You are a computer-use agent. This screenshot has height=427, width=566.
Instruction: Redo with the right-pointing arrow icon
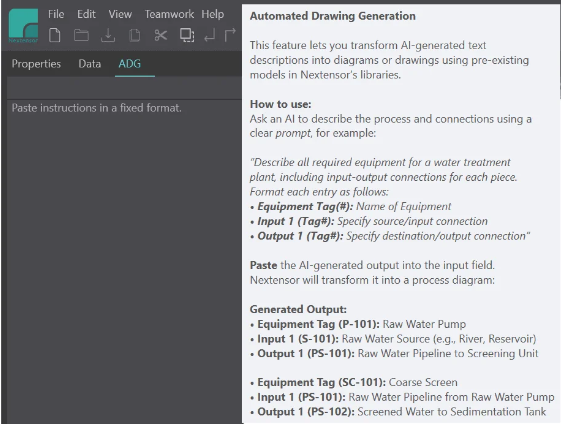pos(230,35)
